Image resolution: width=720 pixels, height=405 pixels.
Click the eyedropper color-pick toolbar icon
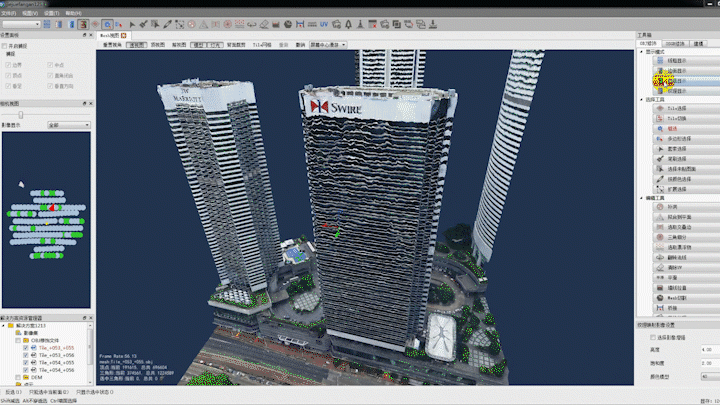coord(167,24)
